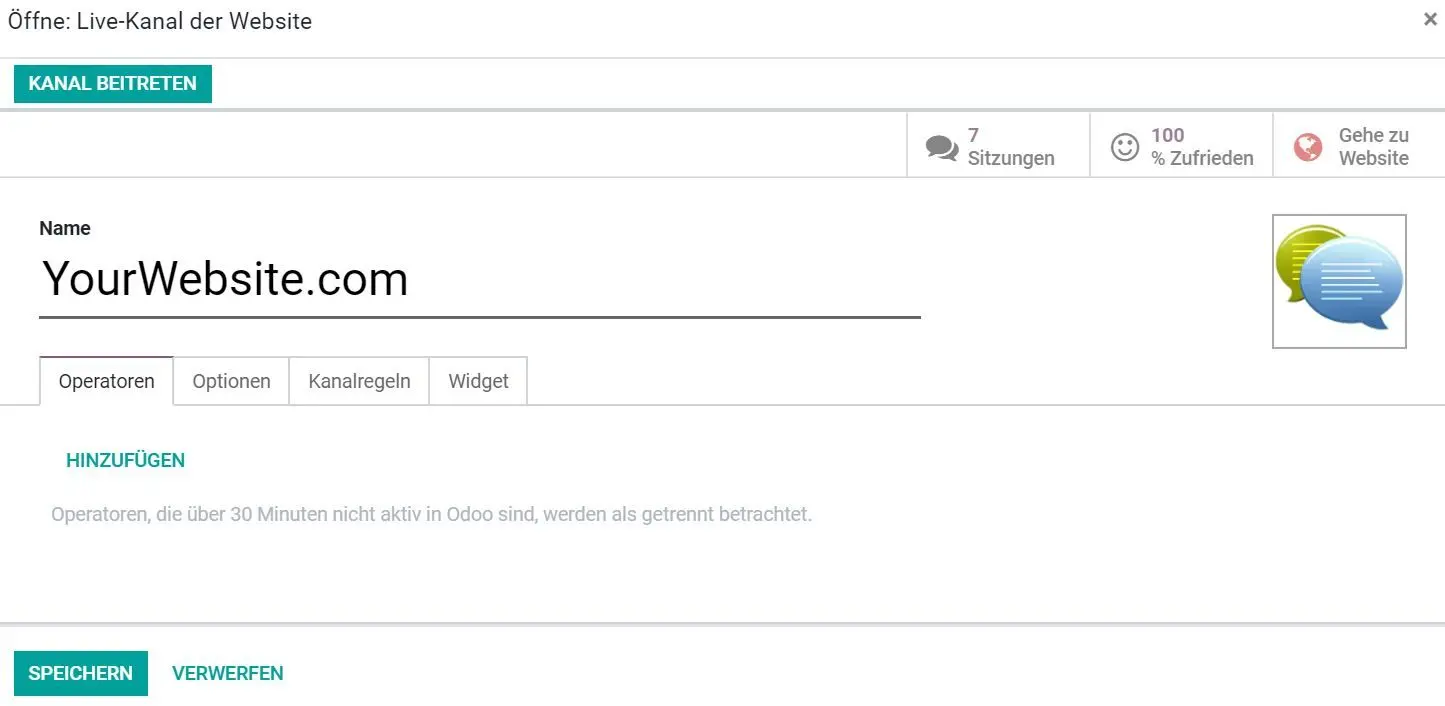Click the operator inactivity hint text
This screenshot has width=1445, height=706.
click(x=431, y=516)
